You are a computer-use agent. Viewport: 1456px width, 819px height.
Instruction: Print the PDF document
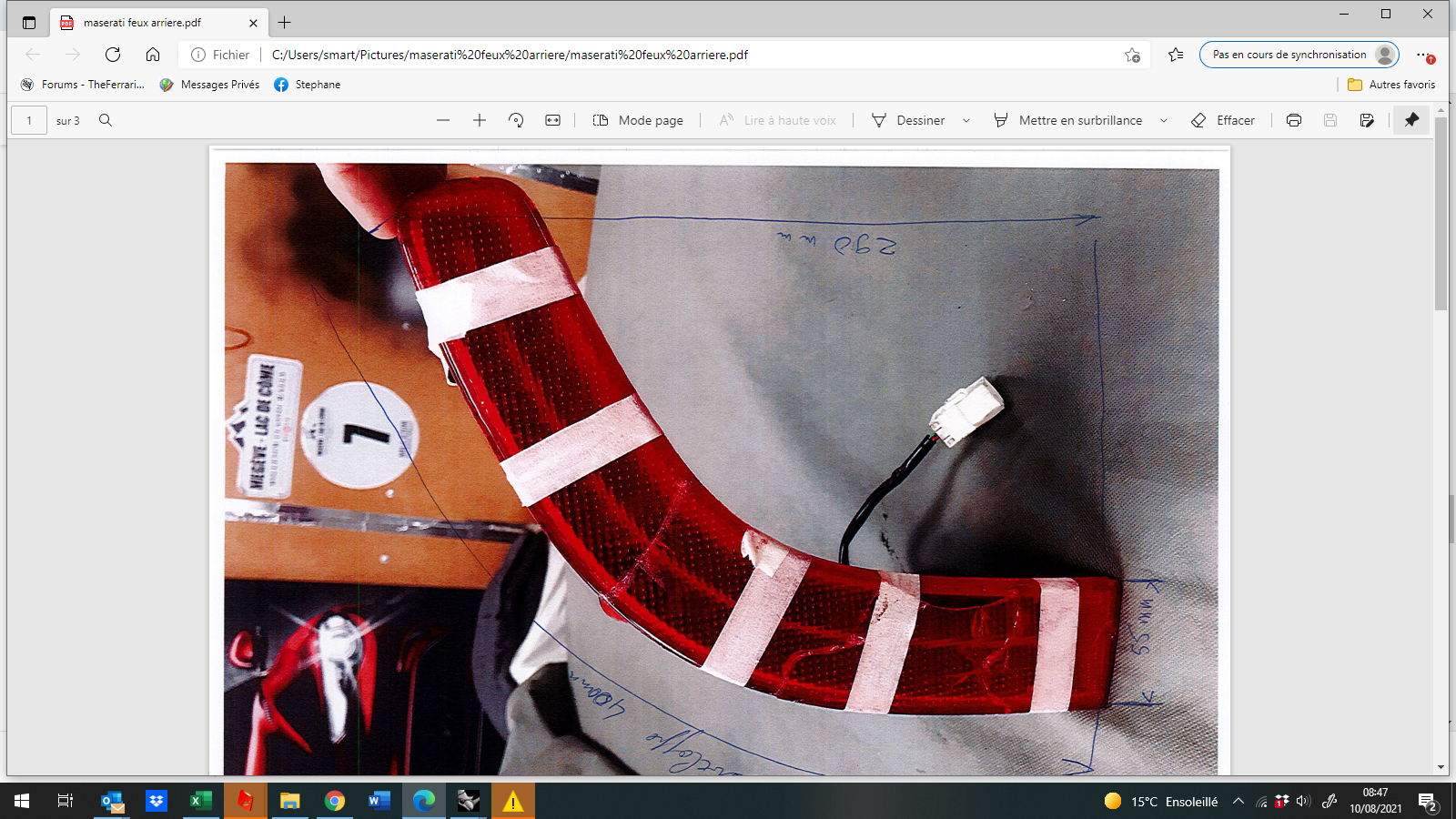point(1294,120)
